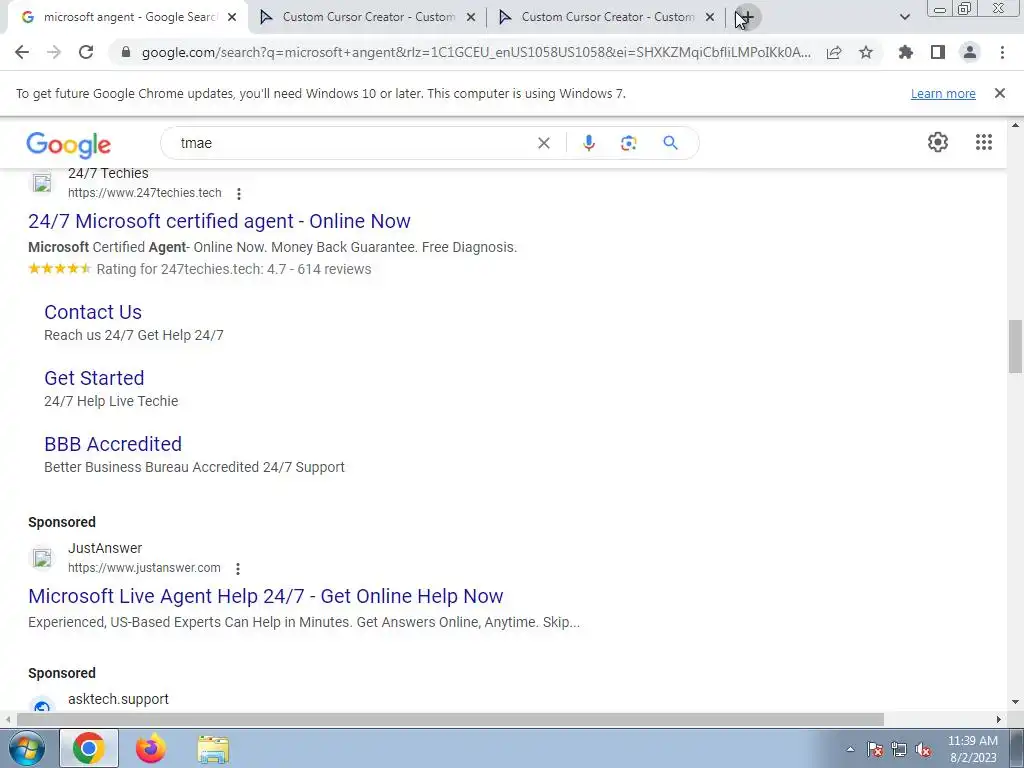
Task: Open 24/7 Microsoft certified agent result
Action: (x=219, y=221)
